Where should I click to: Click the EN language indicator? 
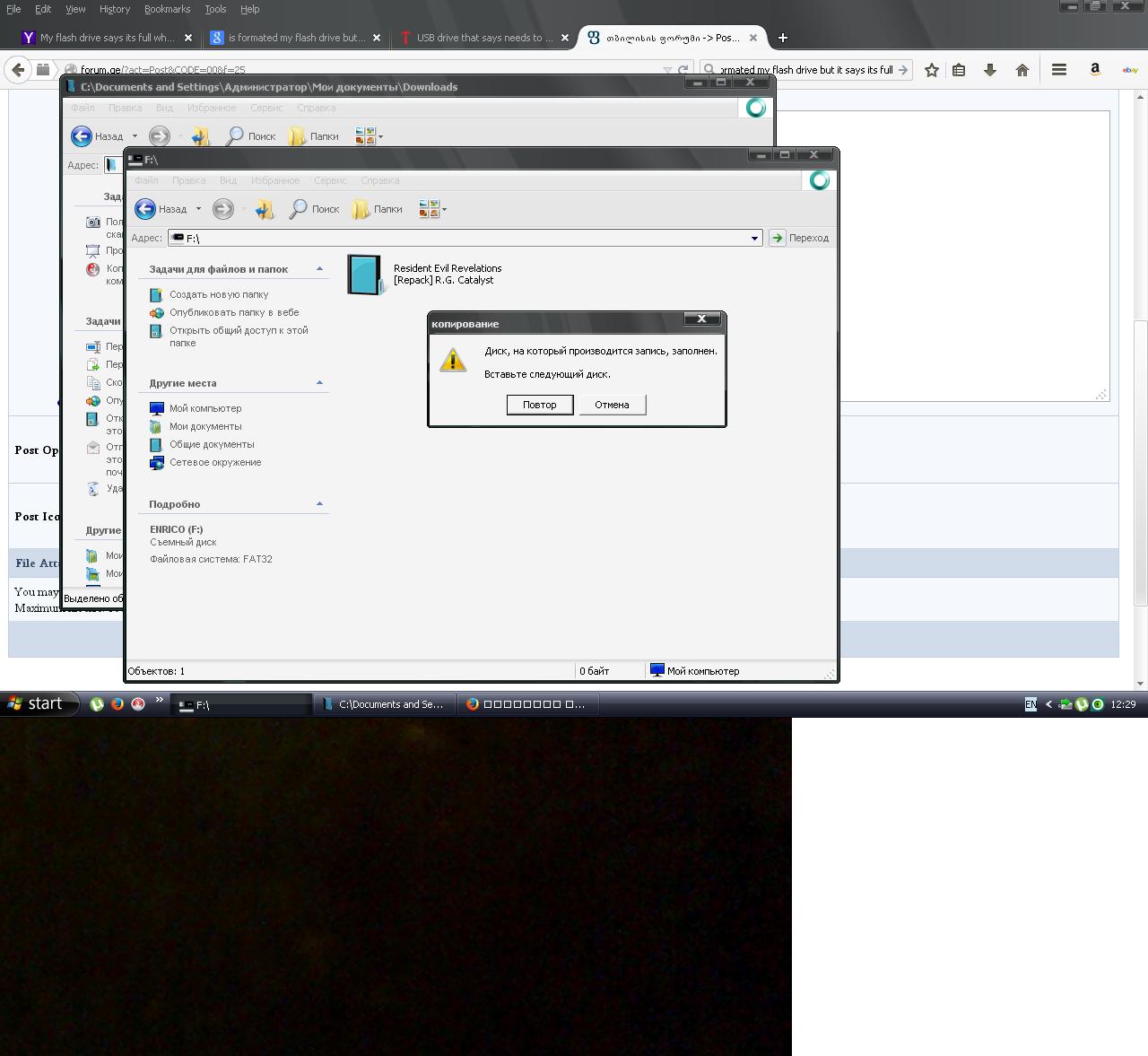pyautogui.click(x=1031, y=704)
